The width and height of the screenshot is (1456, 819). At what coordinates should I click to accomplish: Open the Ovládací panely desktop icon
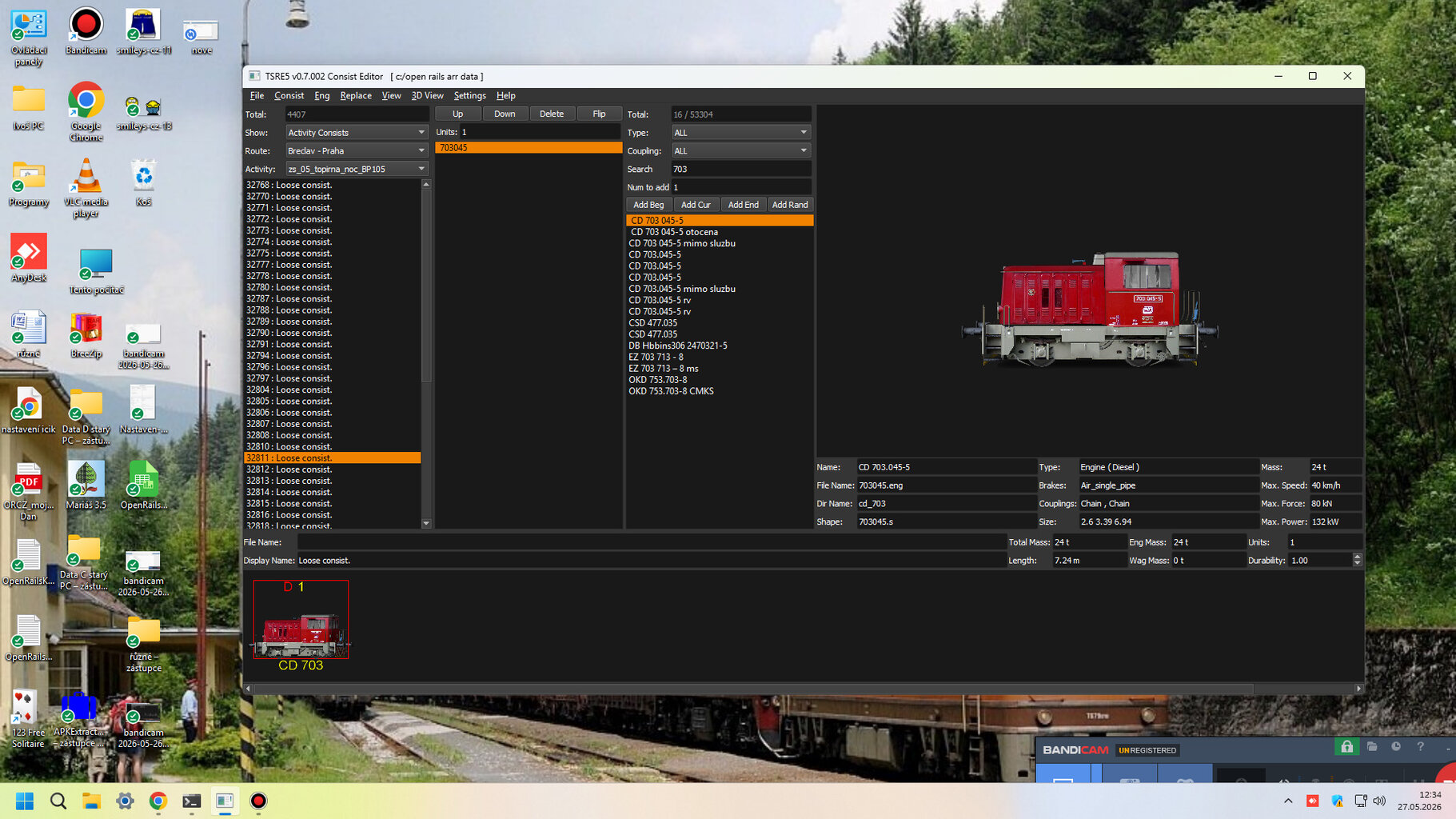(x=28, y=38)
